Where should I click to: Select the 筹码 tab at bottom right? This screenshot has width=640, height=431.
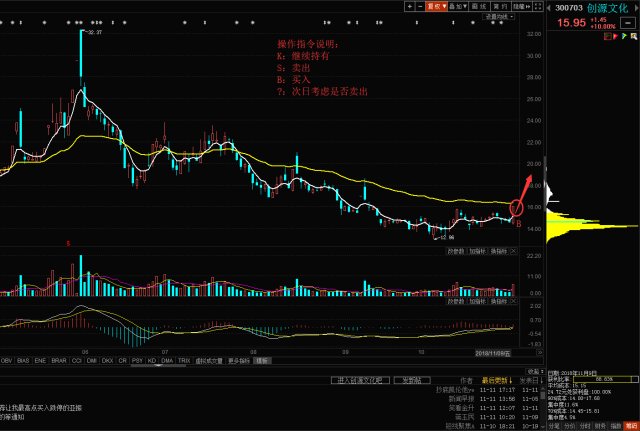coord(628,423)
